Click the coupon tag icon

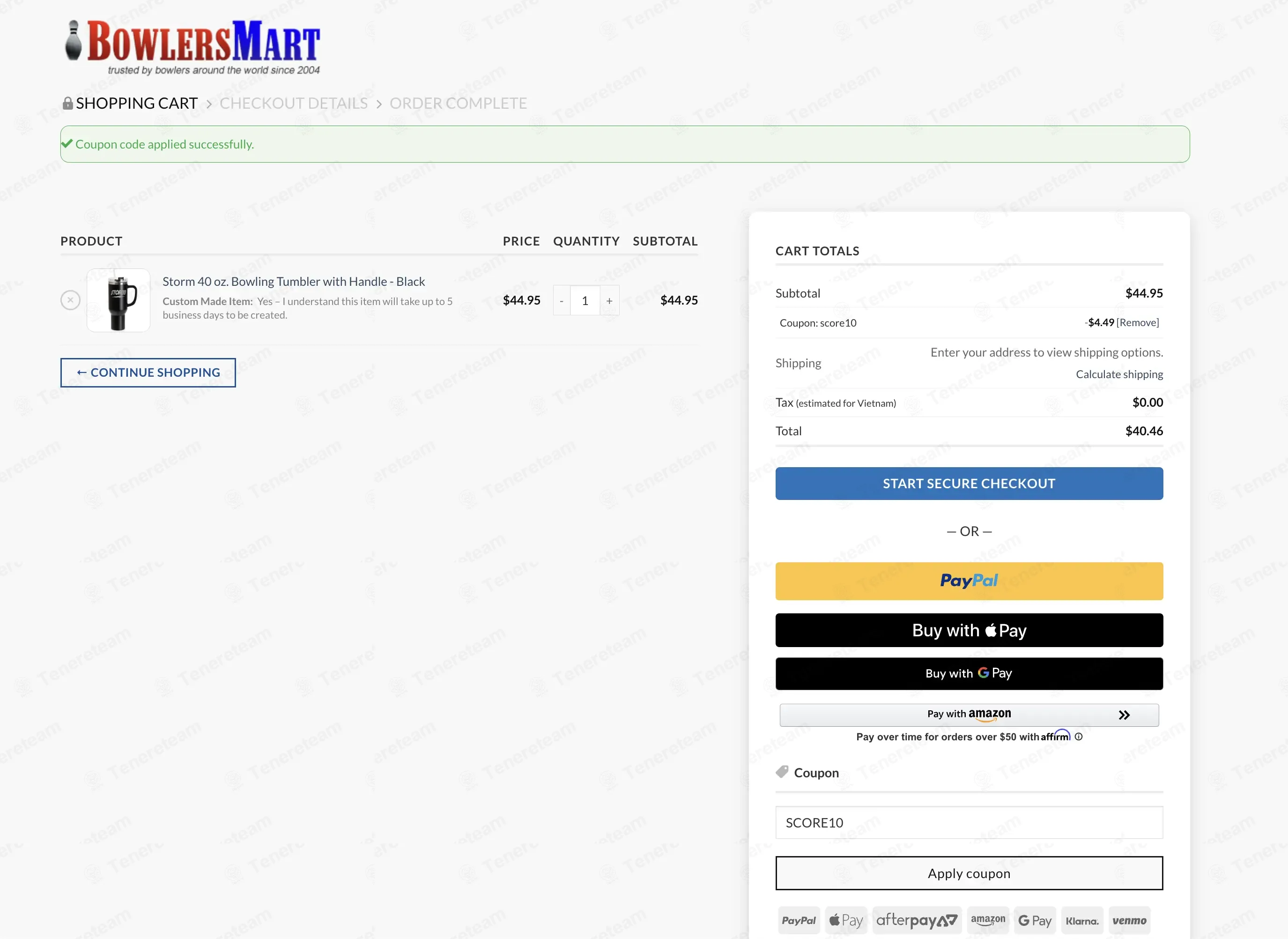tap(782, 772)
